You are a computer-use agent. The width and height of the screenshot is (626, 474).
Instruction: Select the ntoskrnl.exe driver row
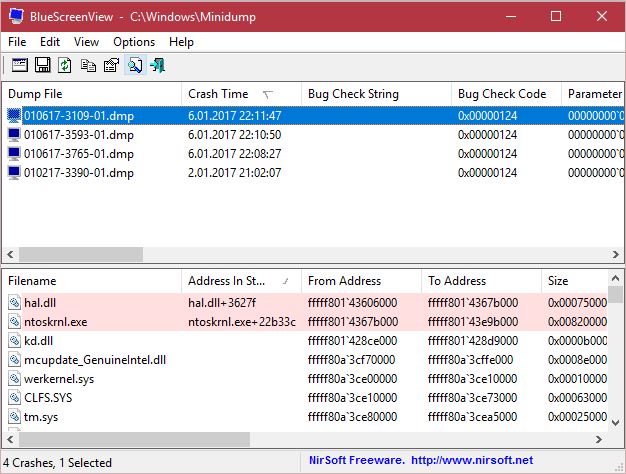click(x=305, y=322)
